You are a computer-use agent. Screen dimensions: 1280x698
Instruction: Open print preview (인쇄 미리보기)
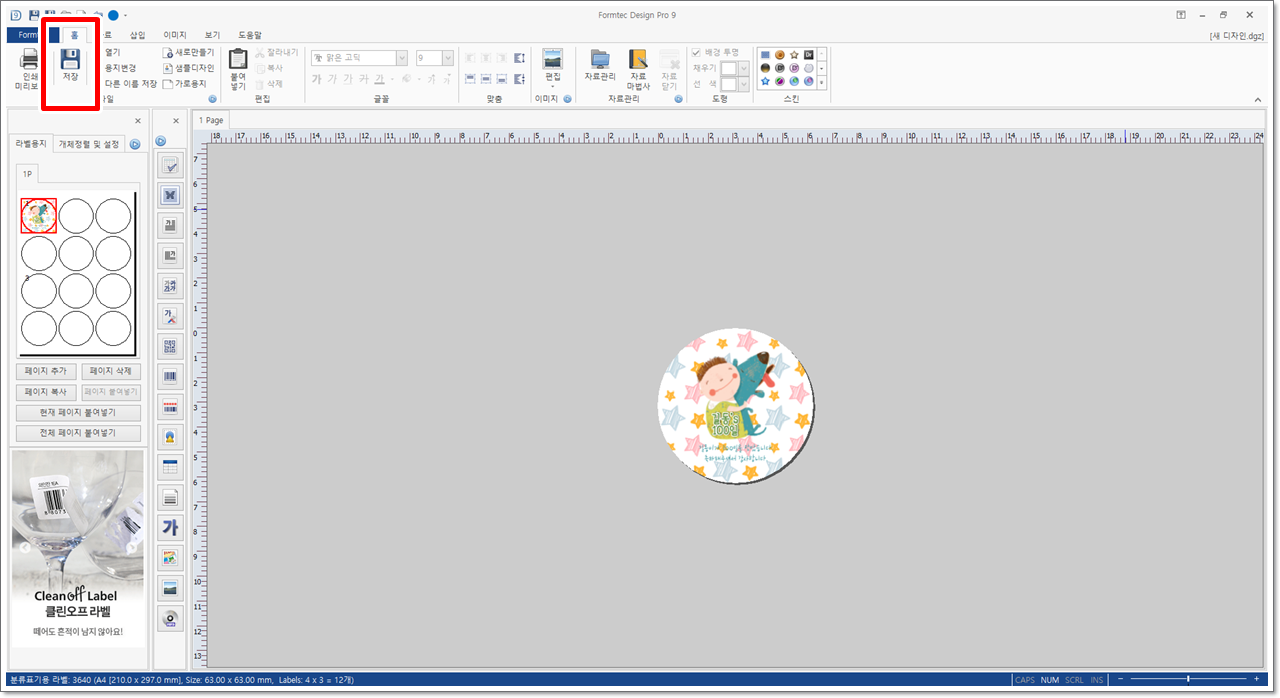click(29, 69)
